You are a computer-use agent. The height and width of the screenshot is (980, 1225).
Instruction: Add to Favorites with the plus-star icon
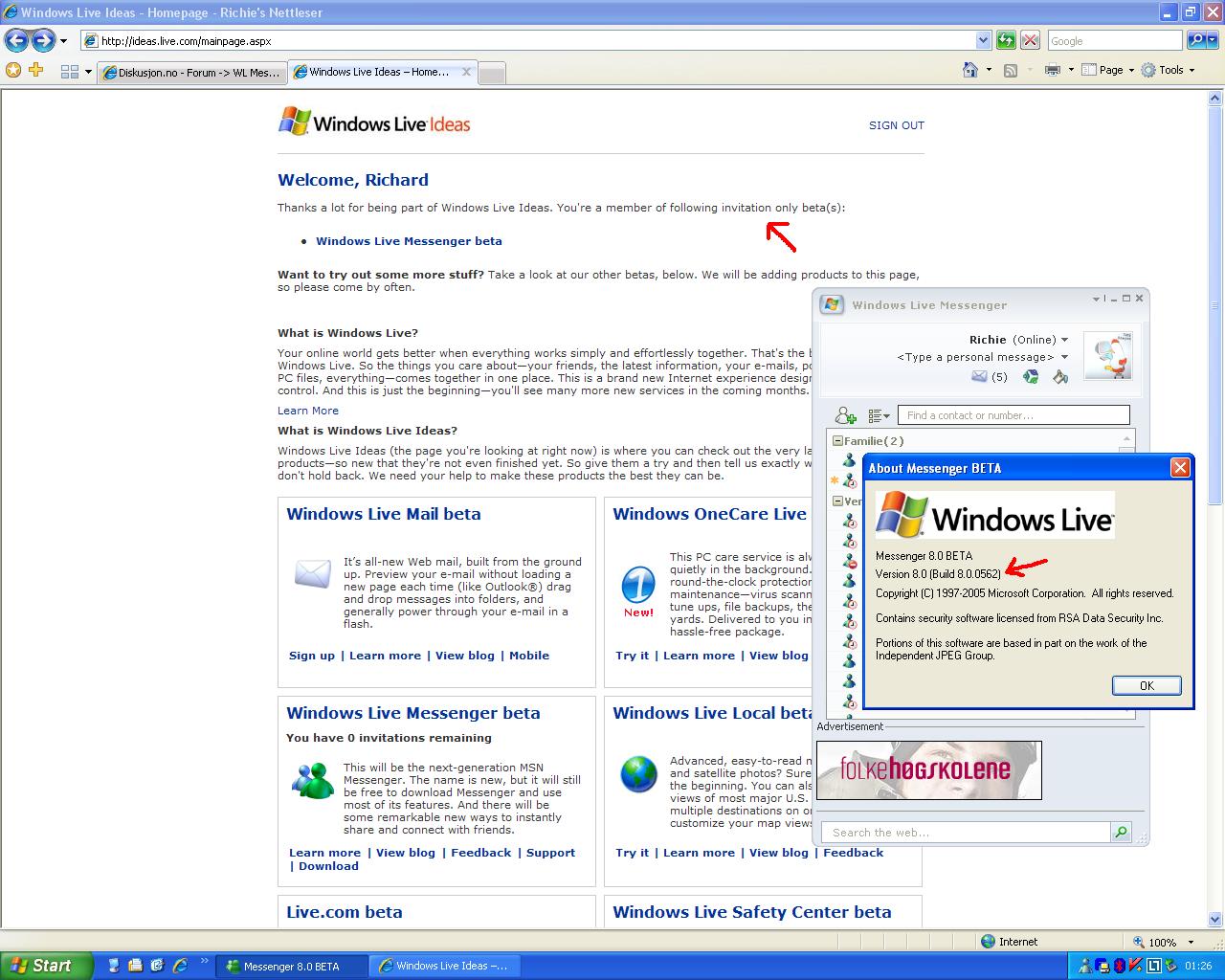[36, 70]
